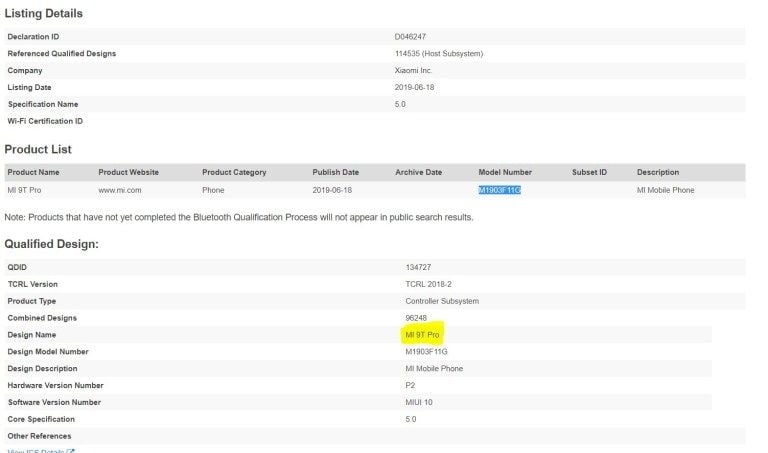Image resolution: width=768 pixels, height=453 pixels.
Task: Click the Declaration ID label
Action: [33, 37]
